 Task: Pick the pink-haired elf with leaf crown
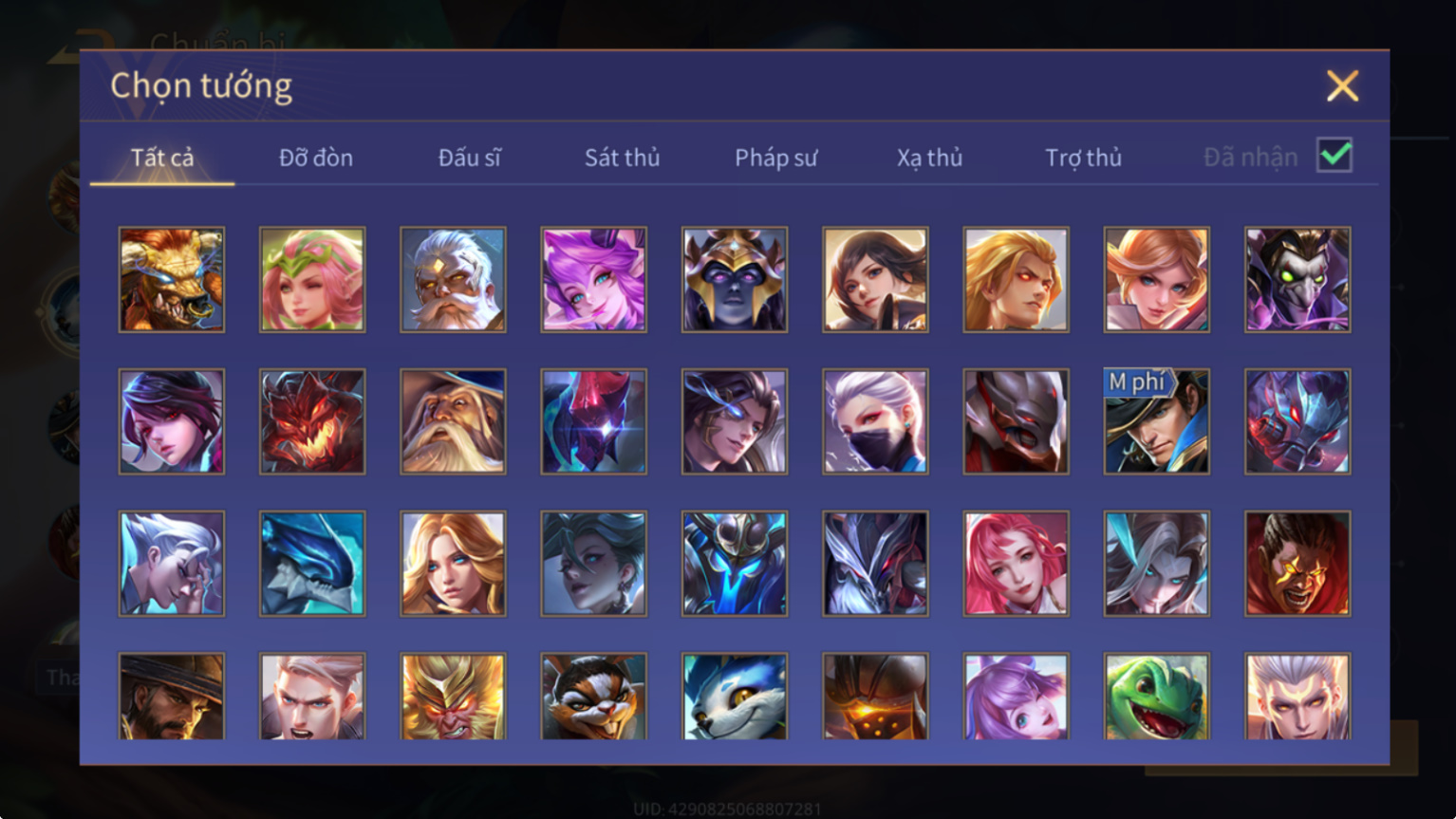pos(312,279)
